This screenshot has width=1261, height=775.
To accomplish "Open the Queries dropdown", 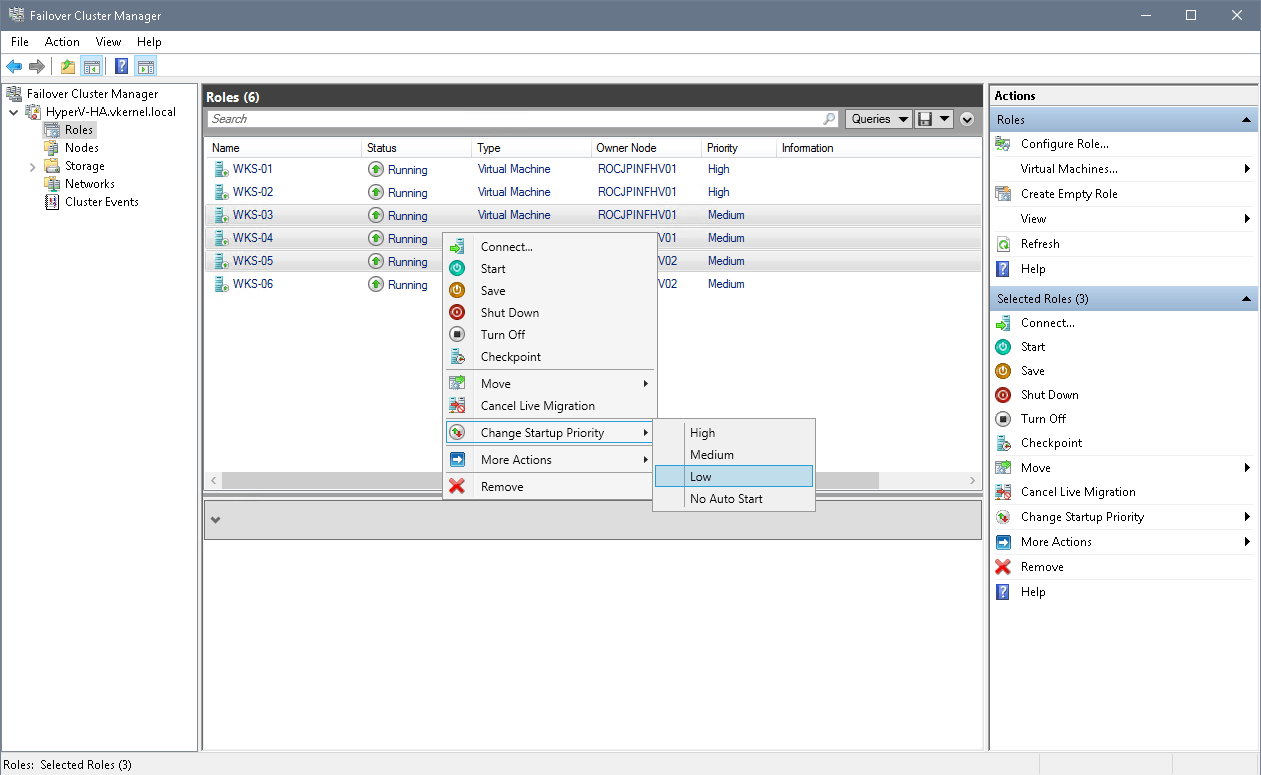I will [x=879, y=119].
